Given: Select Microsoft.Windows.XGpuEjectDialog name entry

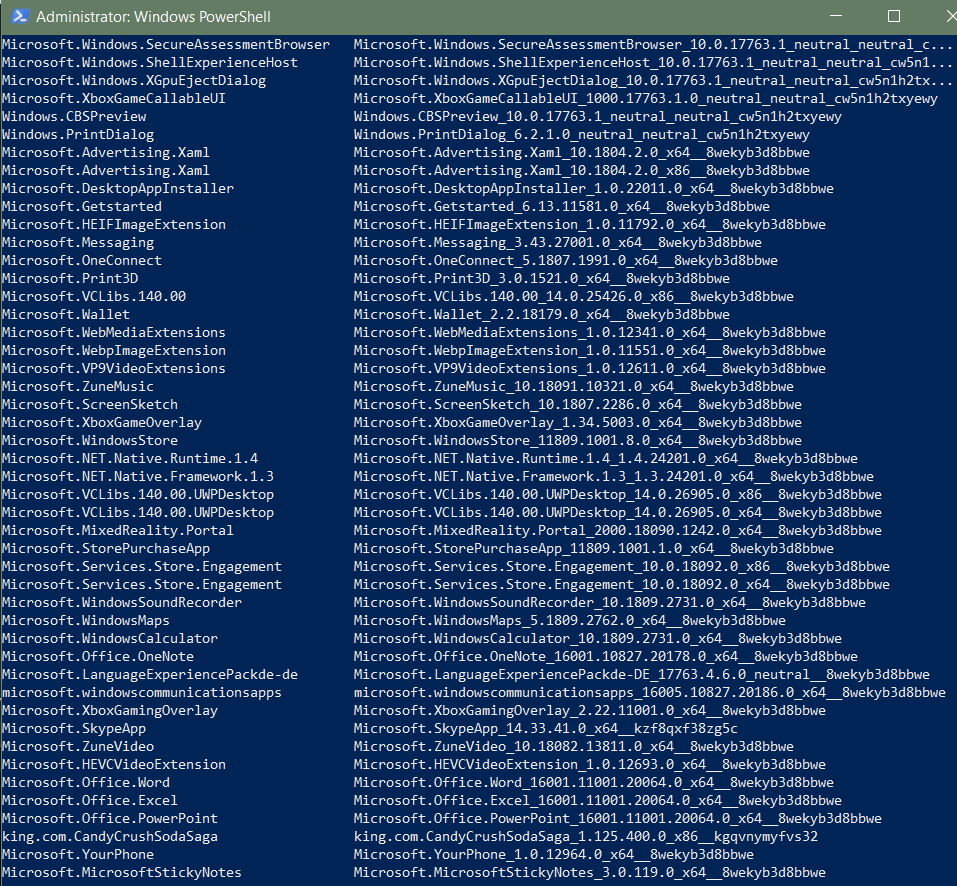Looking at the screenshot, I should coord(134,81).
